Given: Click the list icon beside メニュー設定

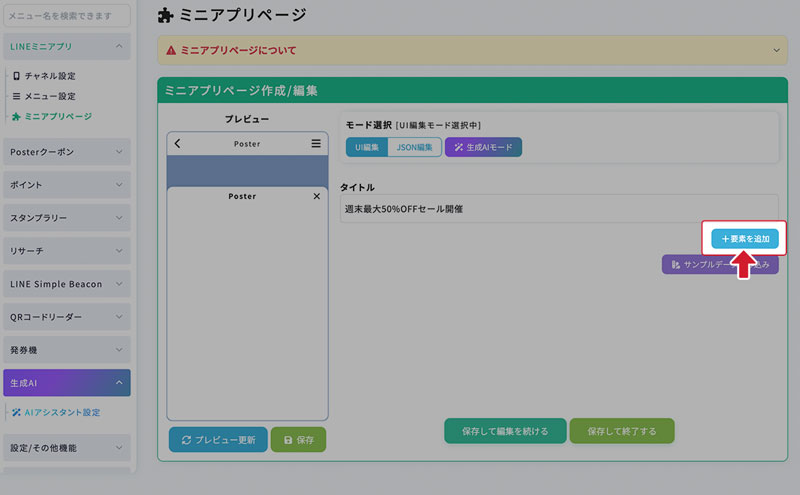Looking at the screenshot, I should coord(16,96).
